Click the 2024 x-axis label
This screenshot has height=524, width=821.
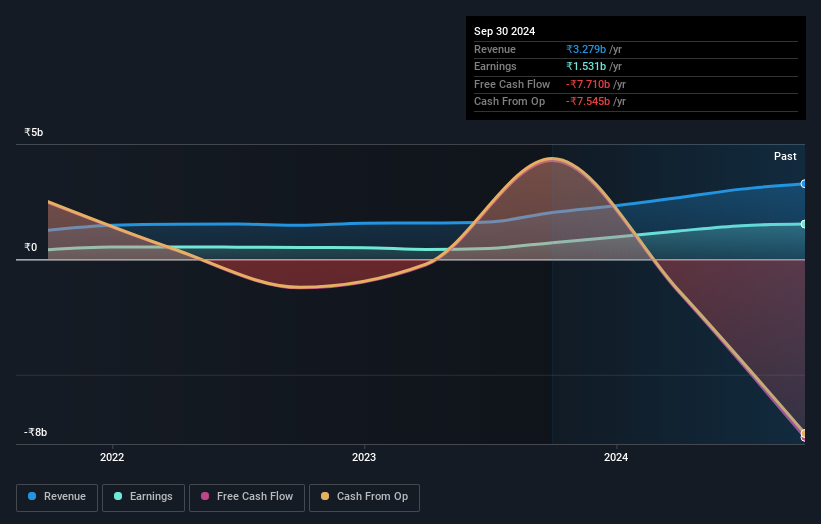click(x=616, y=457)
